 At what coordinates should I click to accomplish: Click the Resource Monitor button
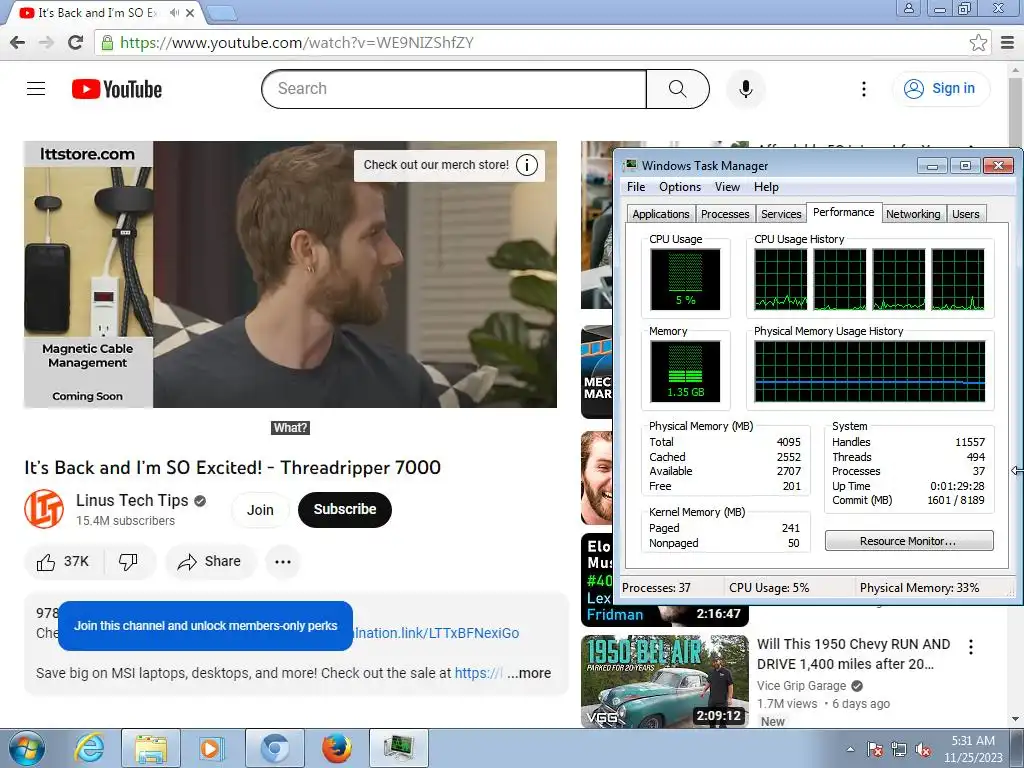[908, 541]
